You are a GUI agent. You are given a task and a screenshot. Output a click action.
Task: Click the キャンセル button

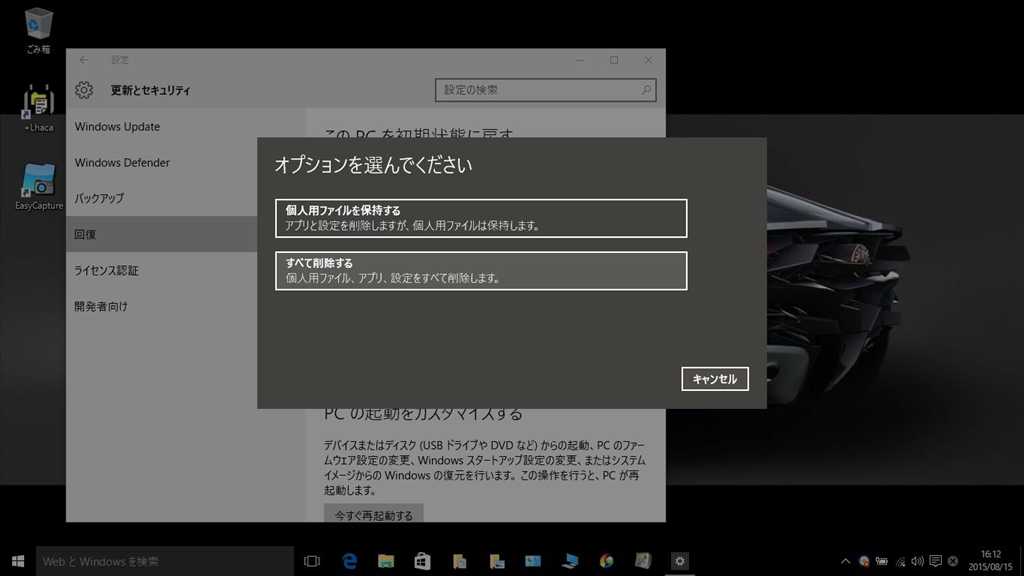[714, 379]
